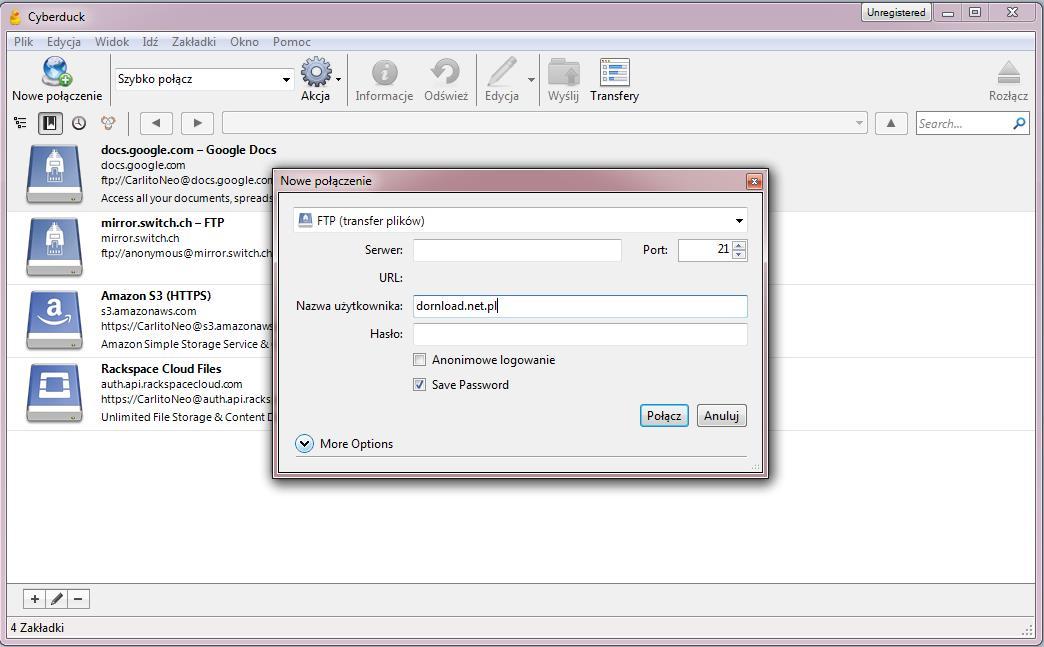This screenshot has width=1044, height=647.
Task: Open the Plik menu
Action: point(23,41)
